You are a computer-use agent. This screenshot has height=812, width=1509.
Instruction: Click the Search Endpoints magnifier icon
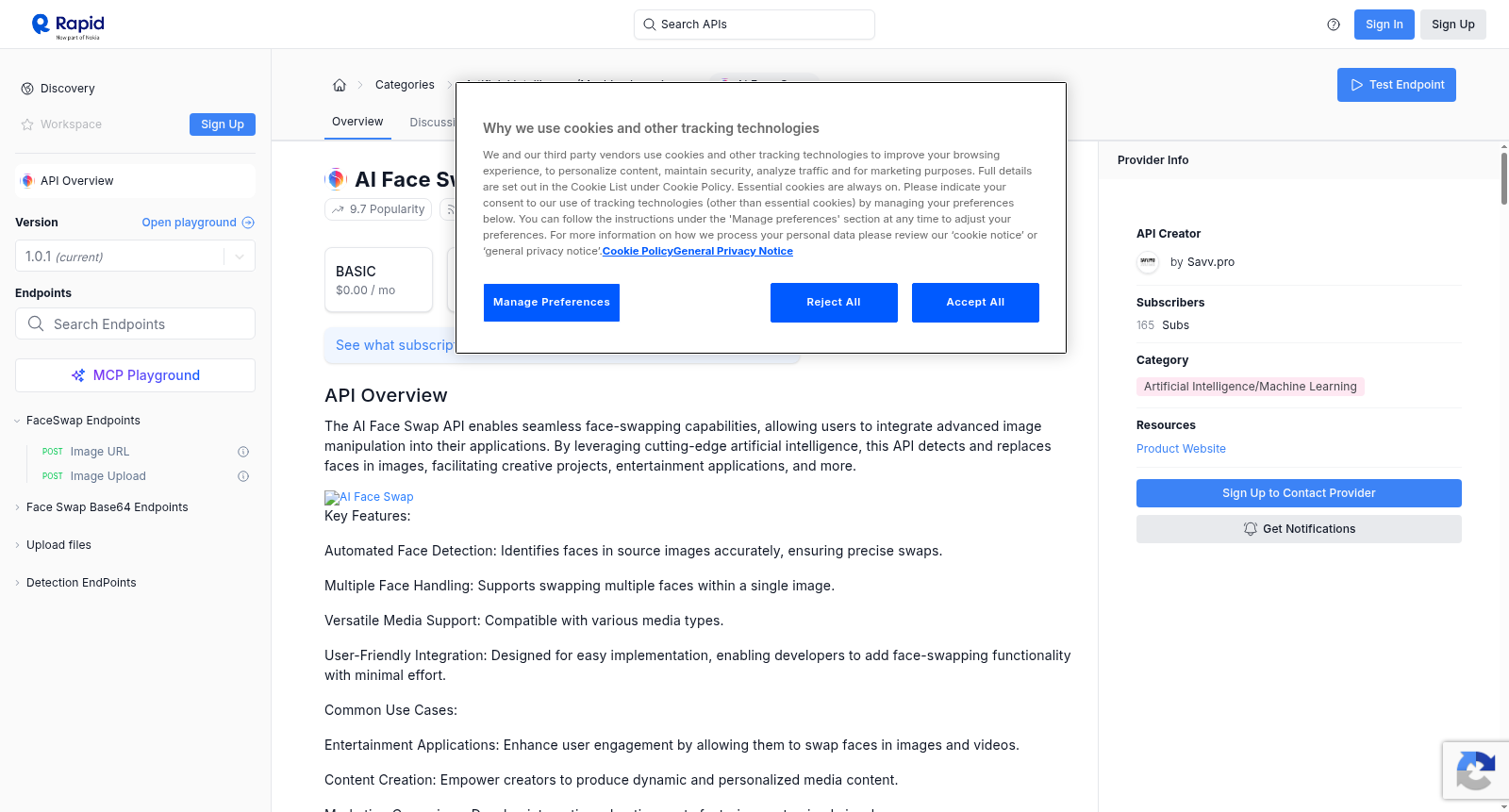click(x=36, y=323)
